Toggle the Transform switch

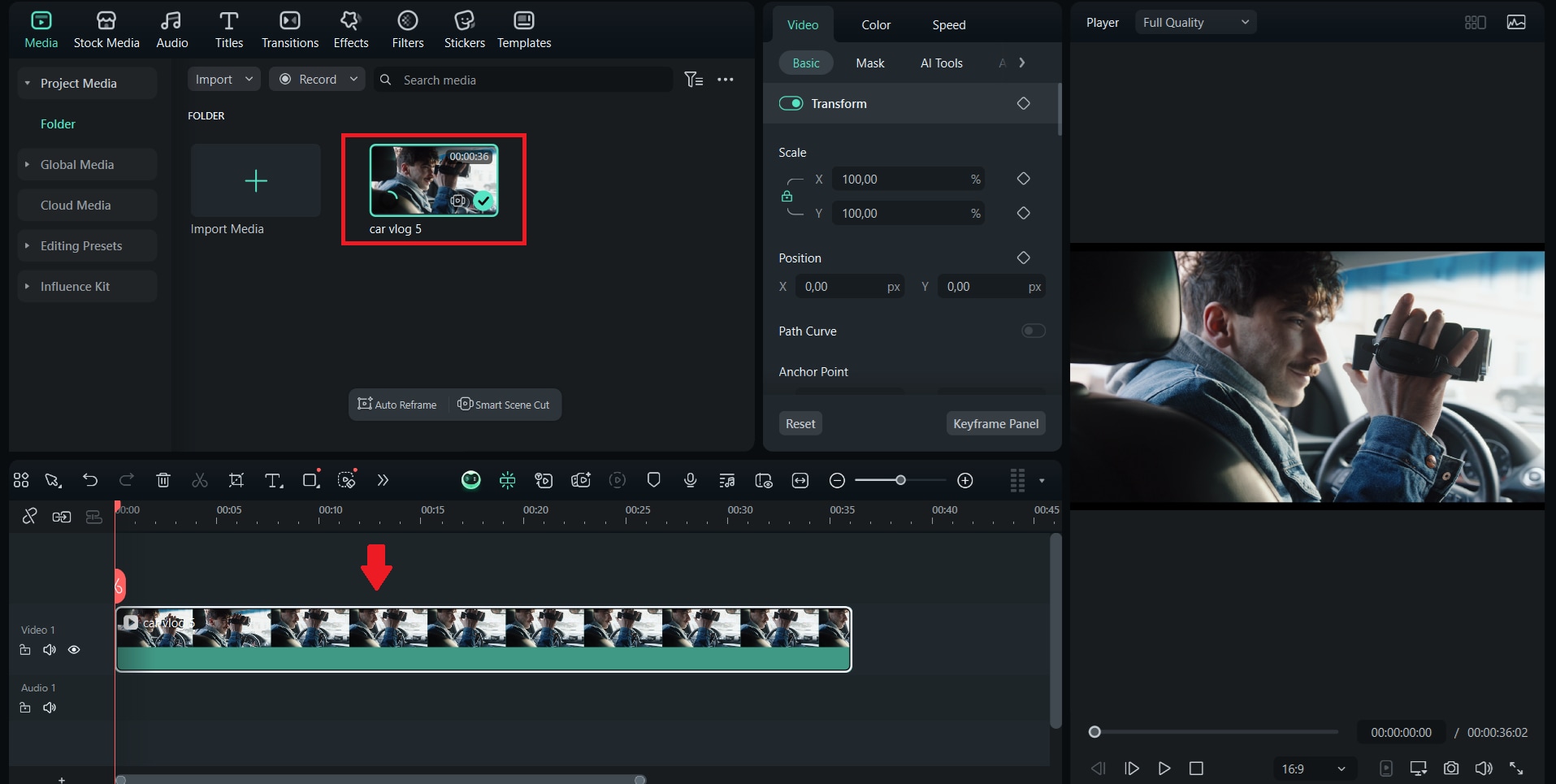point(791,103)
